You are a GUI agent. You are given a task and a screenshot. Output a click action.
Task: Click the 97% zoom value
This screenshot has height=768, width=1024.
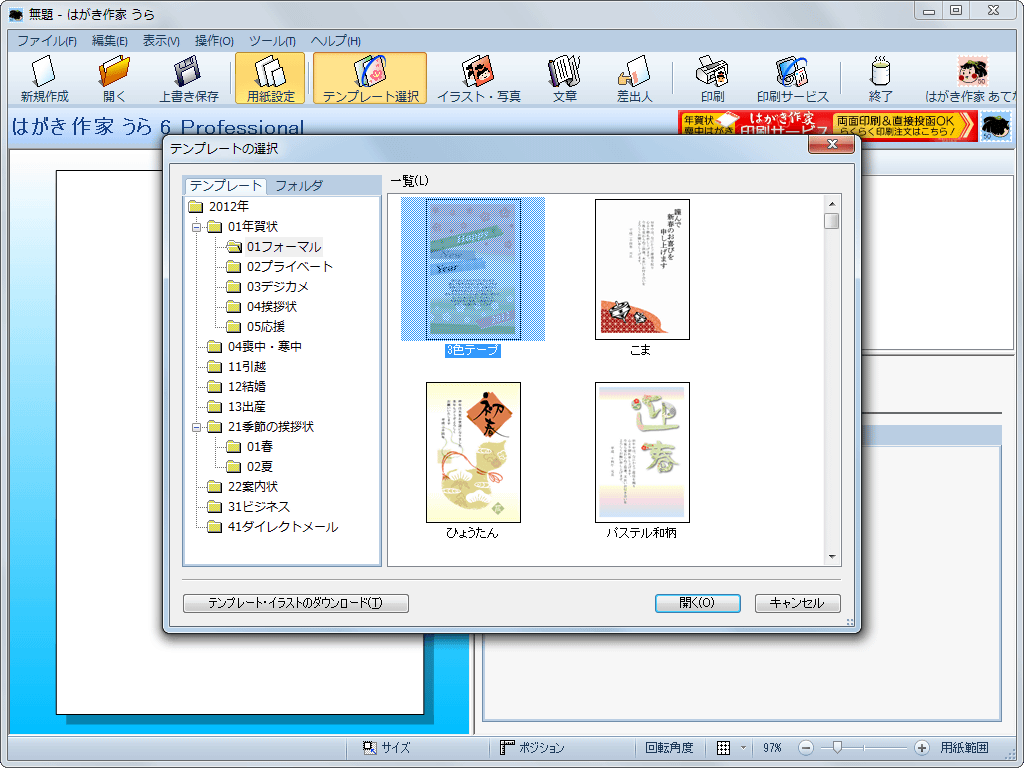(x=772, y=748)
